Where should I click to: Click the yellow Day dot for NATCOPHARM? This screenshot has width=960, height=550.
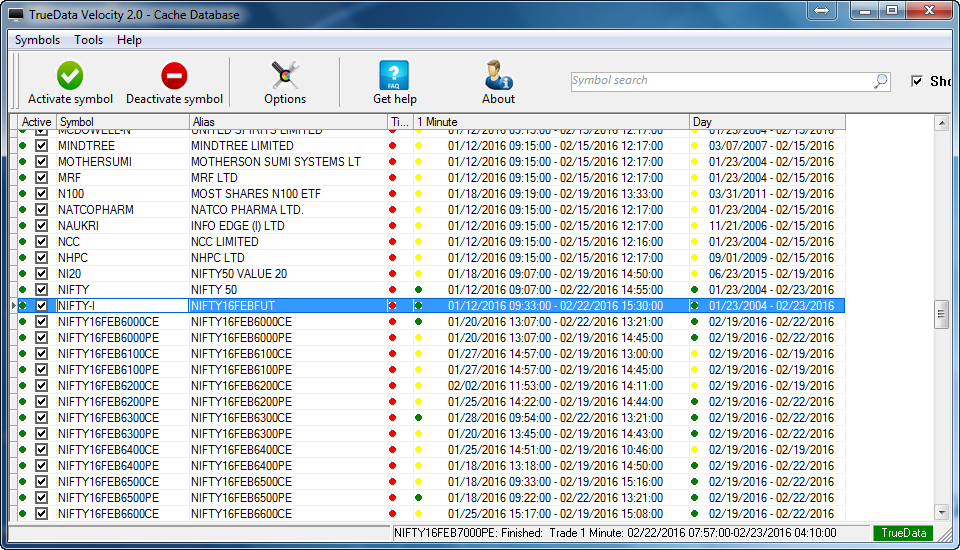click(x=694, y=209)
